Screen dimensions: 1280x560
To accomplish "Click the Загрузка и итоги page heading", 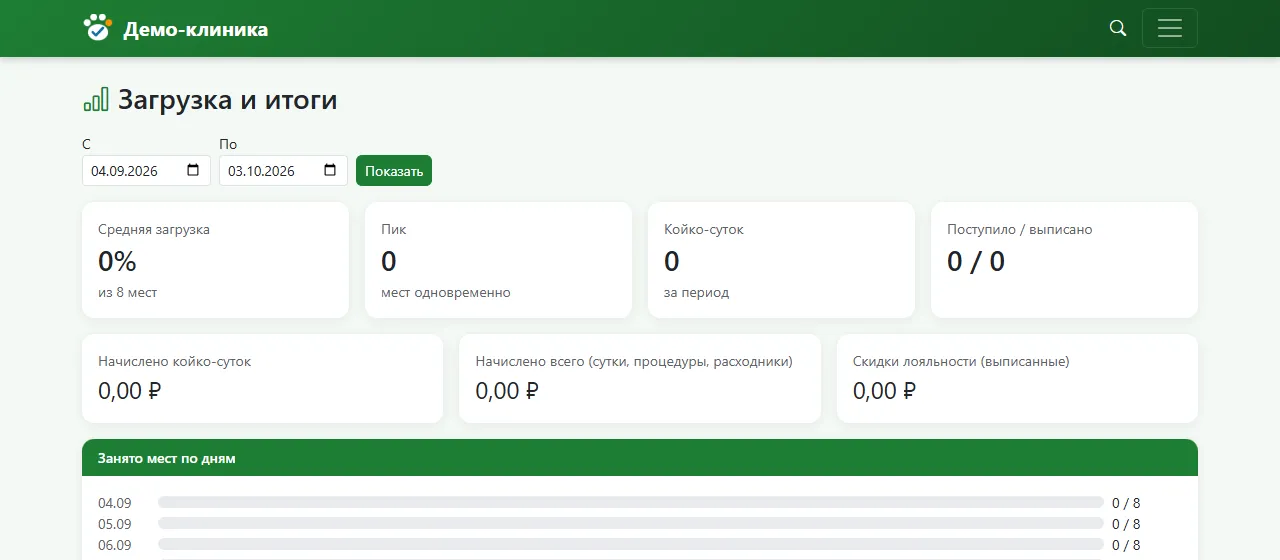I will [228, 100].
